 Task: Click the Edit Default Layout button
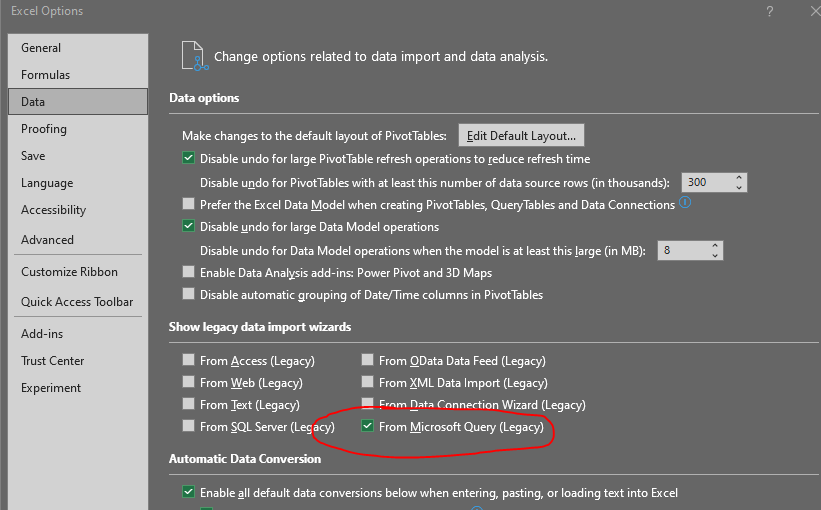coord(521,136)
